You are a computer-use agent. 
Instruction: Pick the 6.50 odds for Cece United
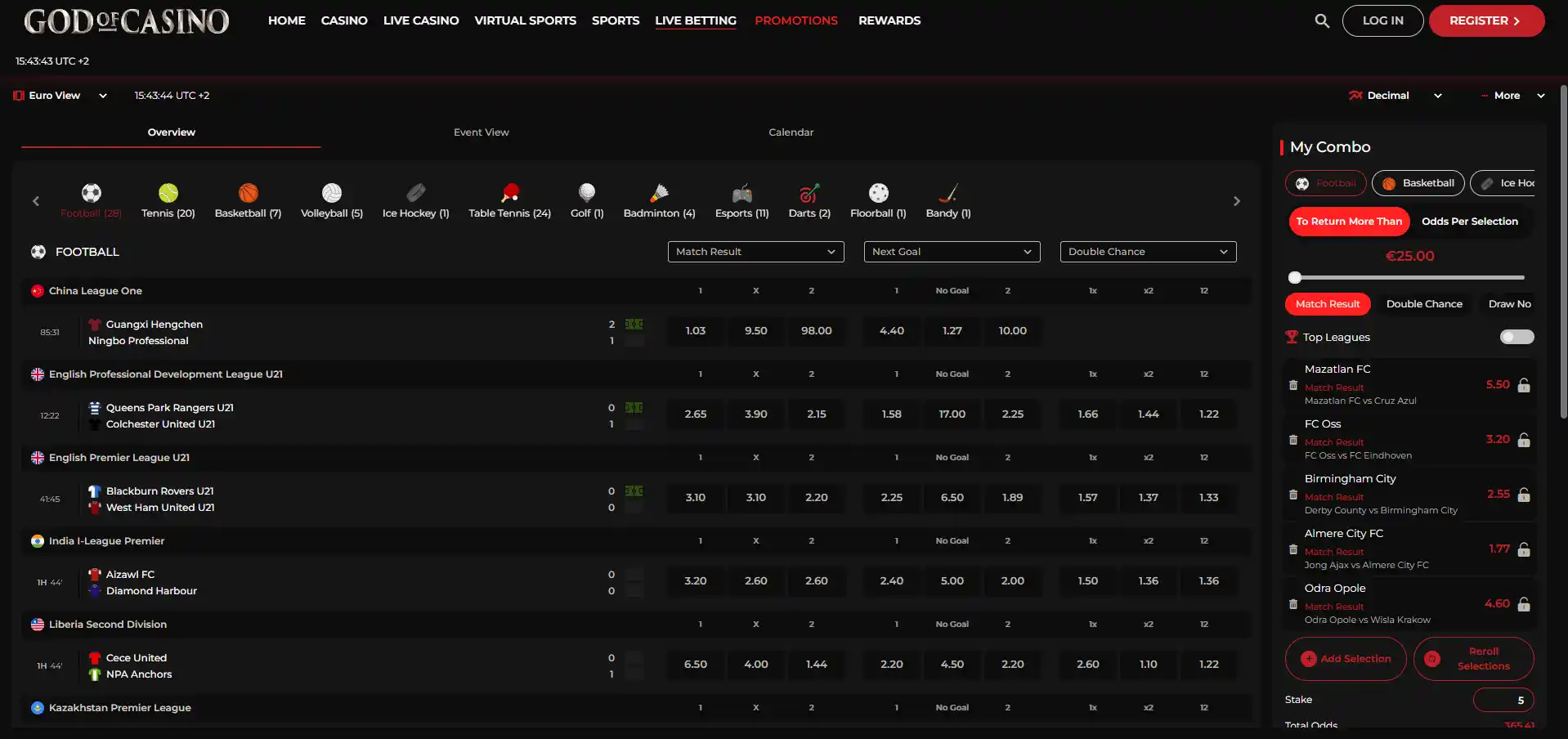click(x=696, y=665)
